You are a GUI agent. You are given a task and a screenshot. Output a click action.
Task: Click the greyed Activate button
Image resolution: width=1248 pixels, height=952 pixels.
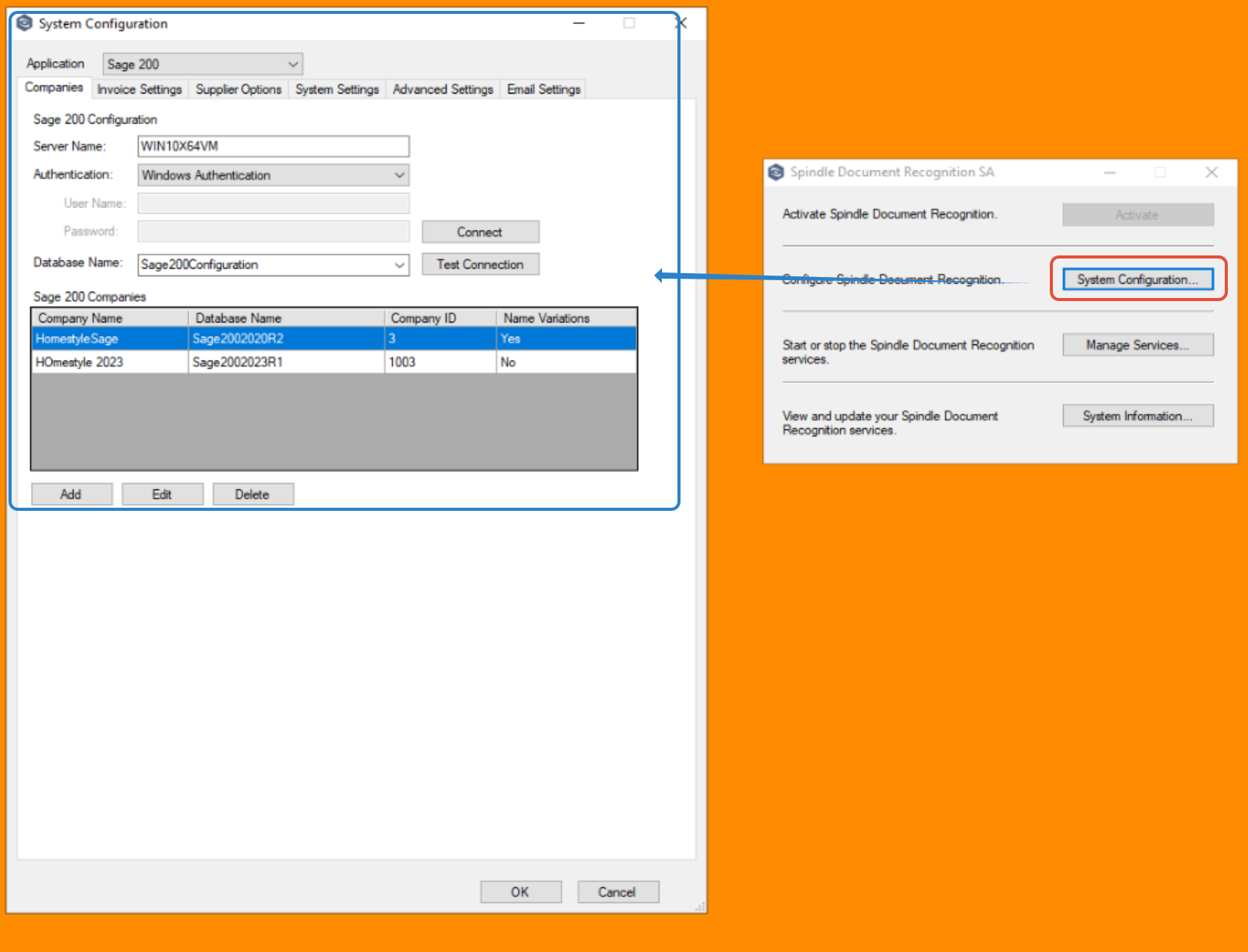(x=1138, y=215)
